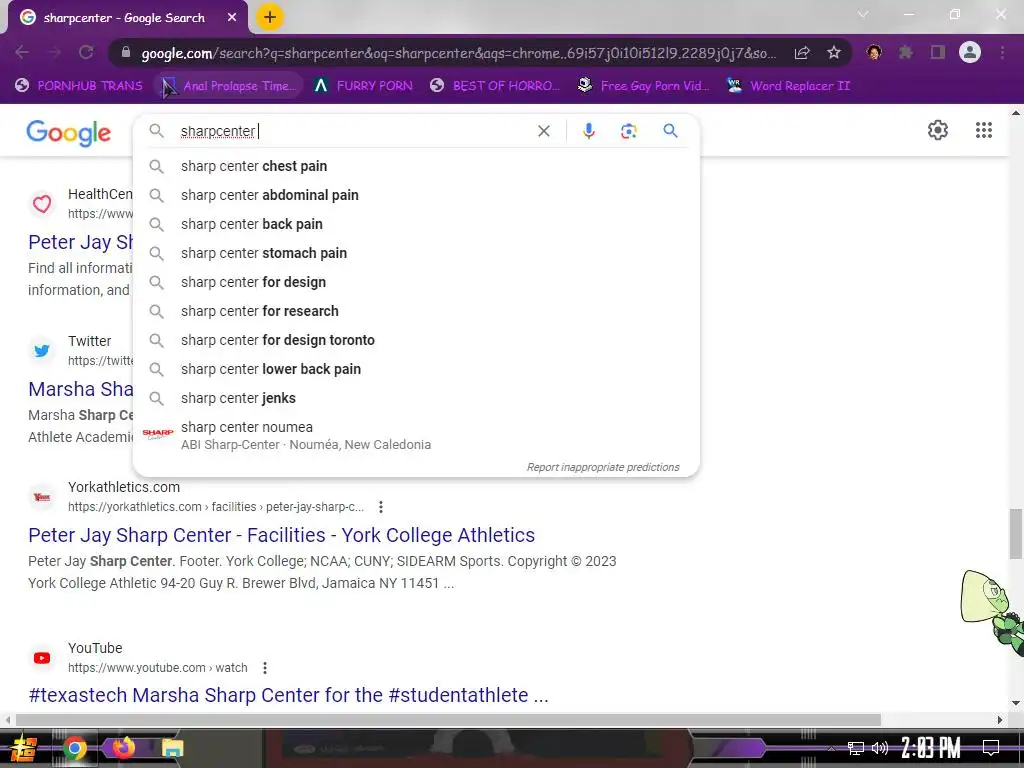Reload the current page
1024x768 pixels.
86,52
